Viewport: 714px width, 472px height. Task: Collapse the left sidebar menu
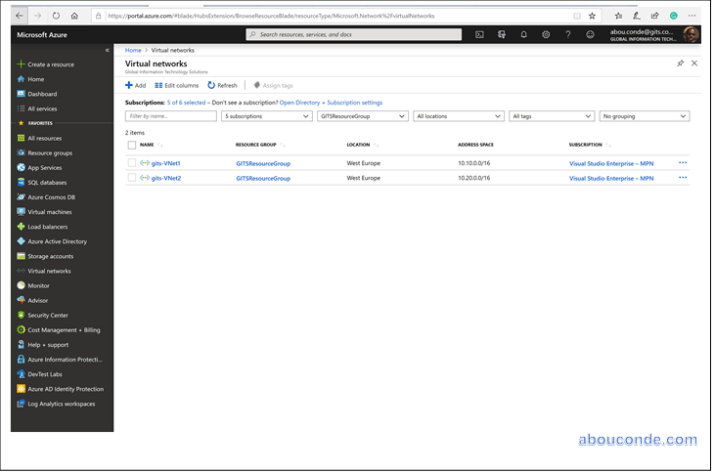(x=107, y=49)
